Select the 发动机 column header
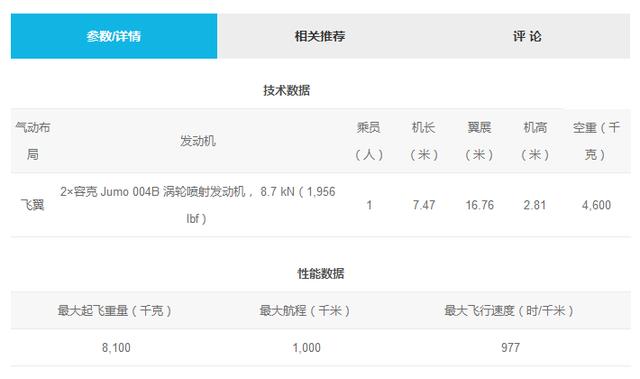This screenshot has width=640, height=379. point(198,141)
